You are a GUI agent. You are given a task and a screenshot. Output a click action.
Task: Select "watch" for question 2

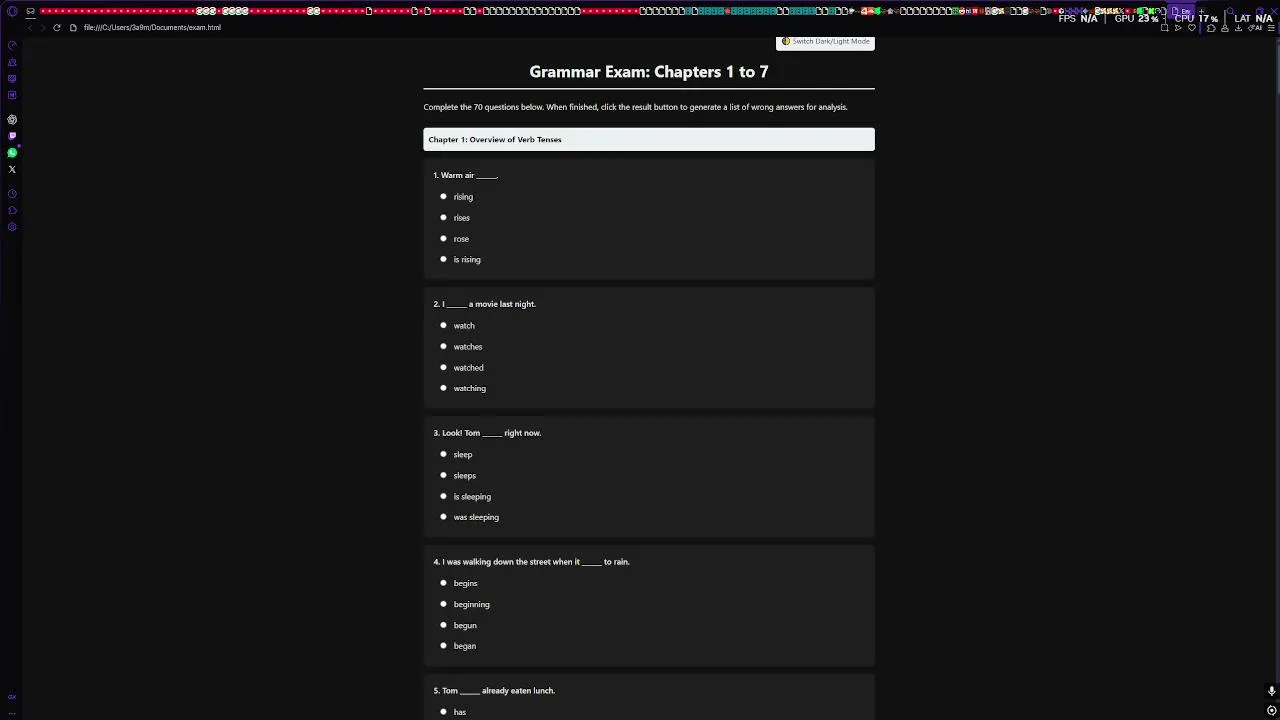point(443,326)
